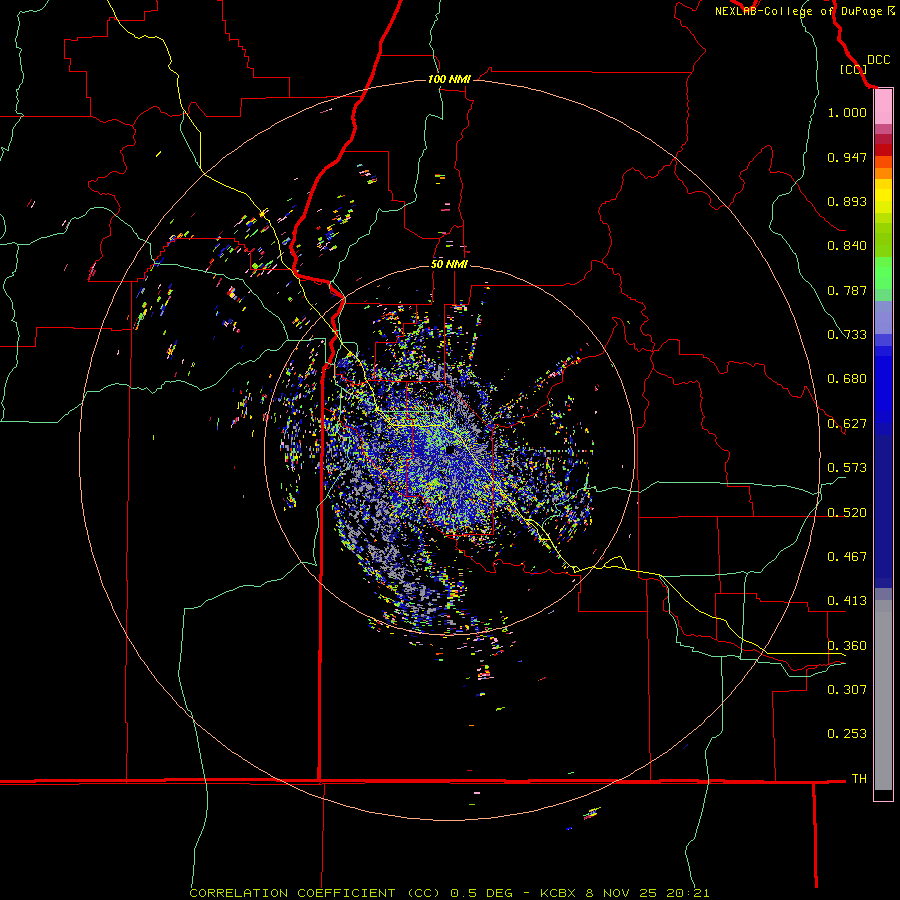Click the DCC label above the color bar
The image size is (900, 900).
point(878,60)
